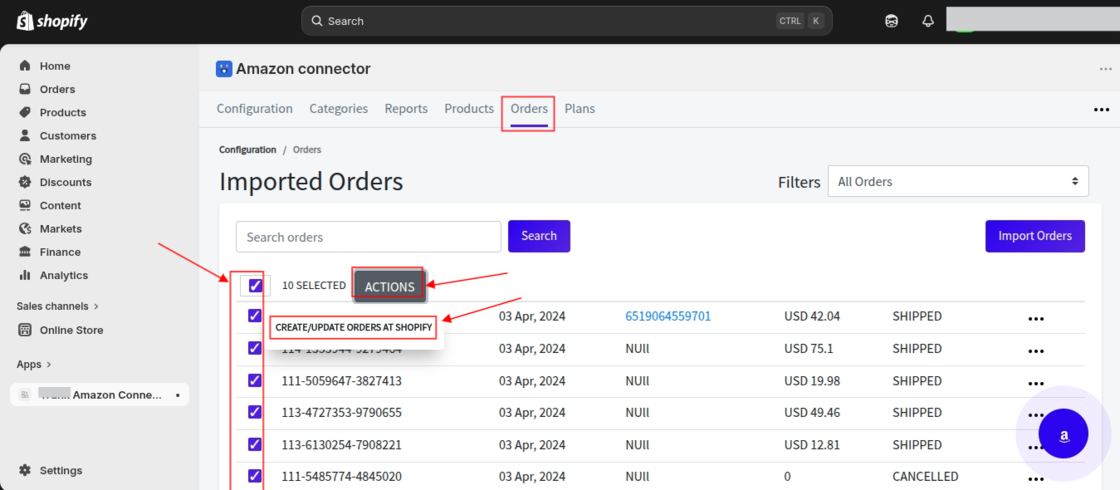
Task: Click the top Shopify search bar
Action: tap(566, 21)
